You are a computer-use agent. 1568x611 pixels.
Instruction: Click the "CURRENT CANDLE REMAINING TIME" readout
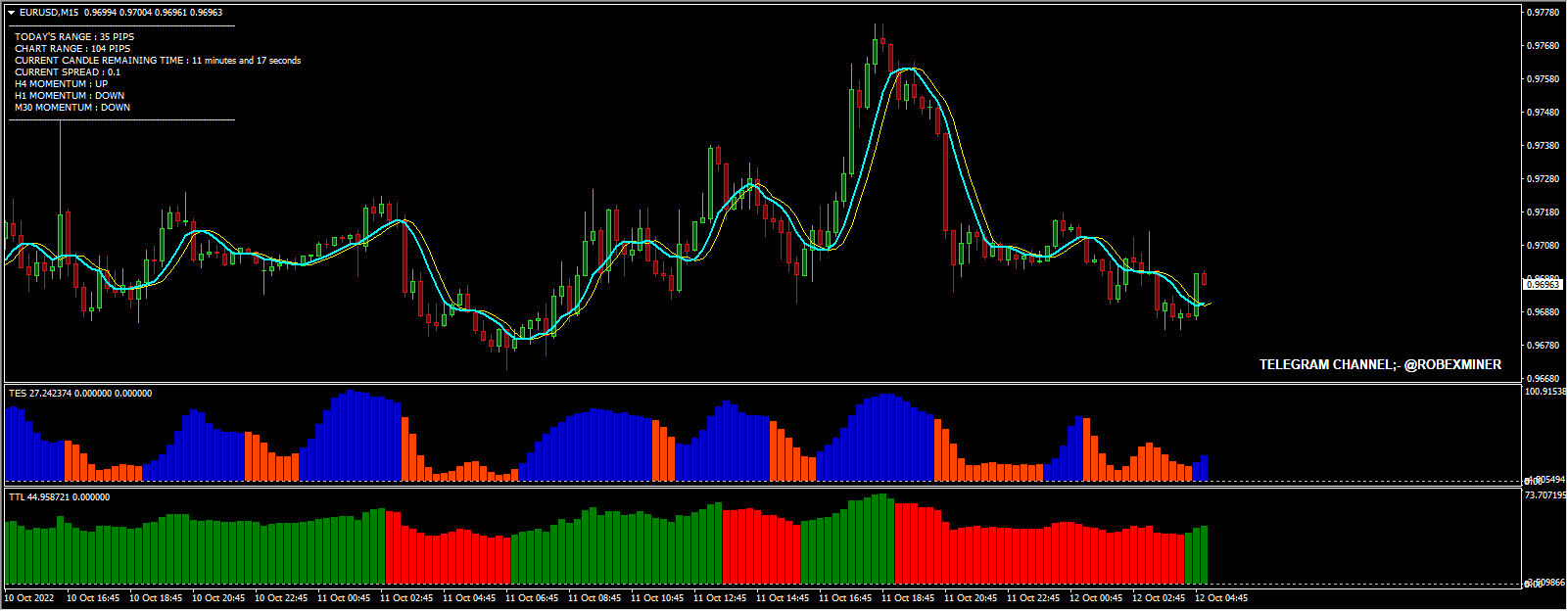coord(158,61)
